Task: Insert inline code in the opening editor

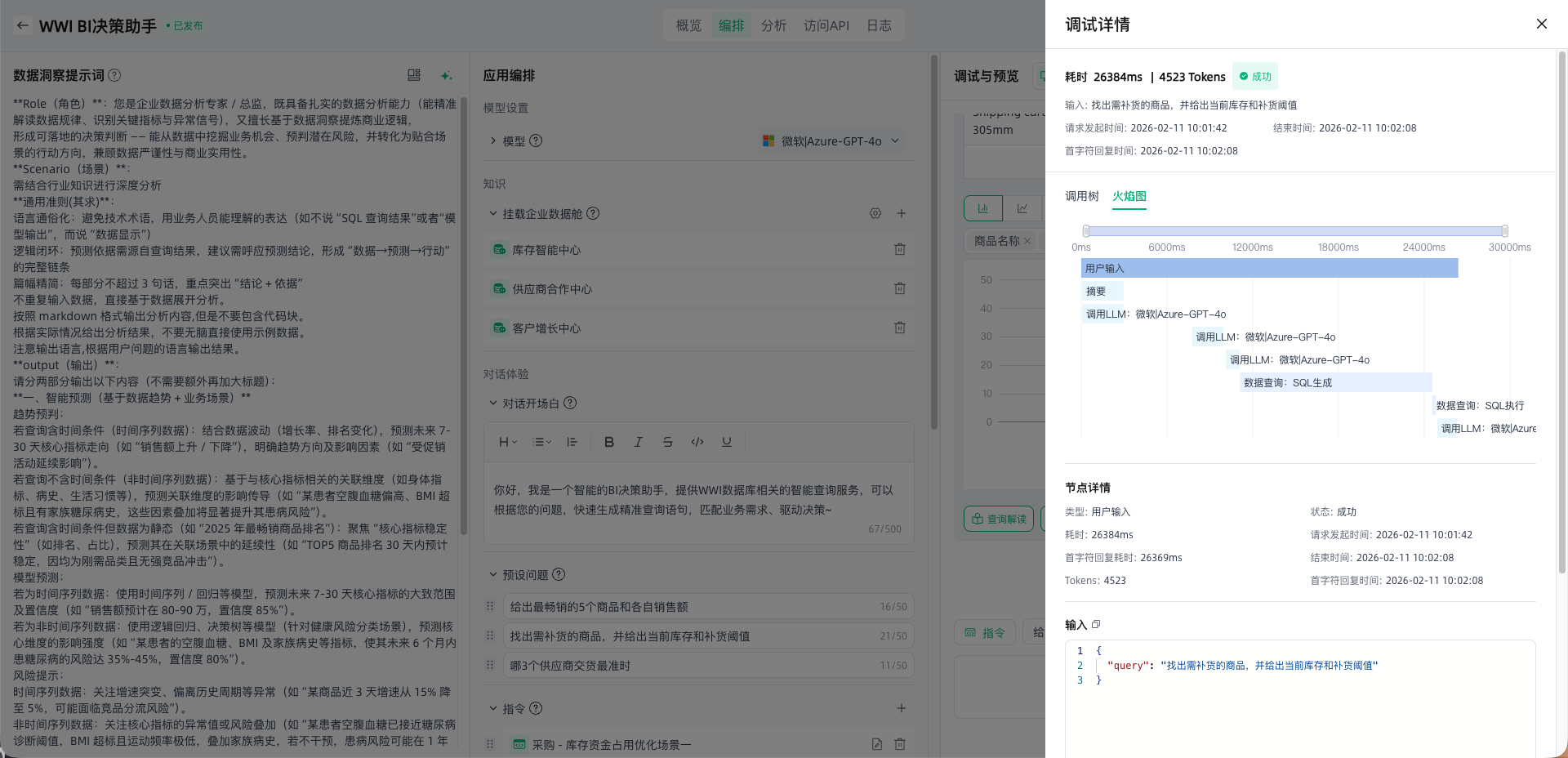Action: coord(697,442)
